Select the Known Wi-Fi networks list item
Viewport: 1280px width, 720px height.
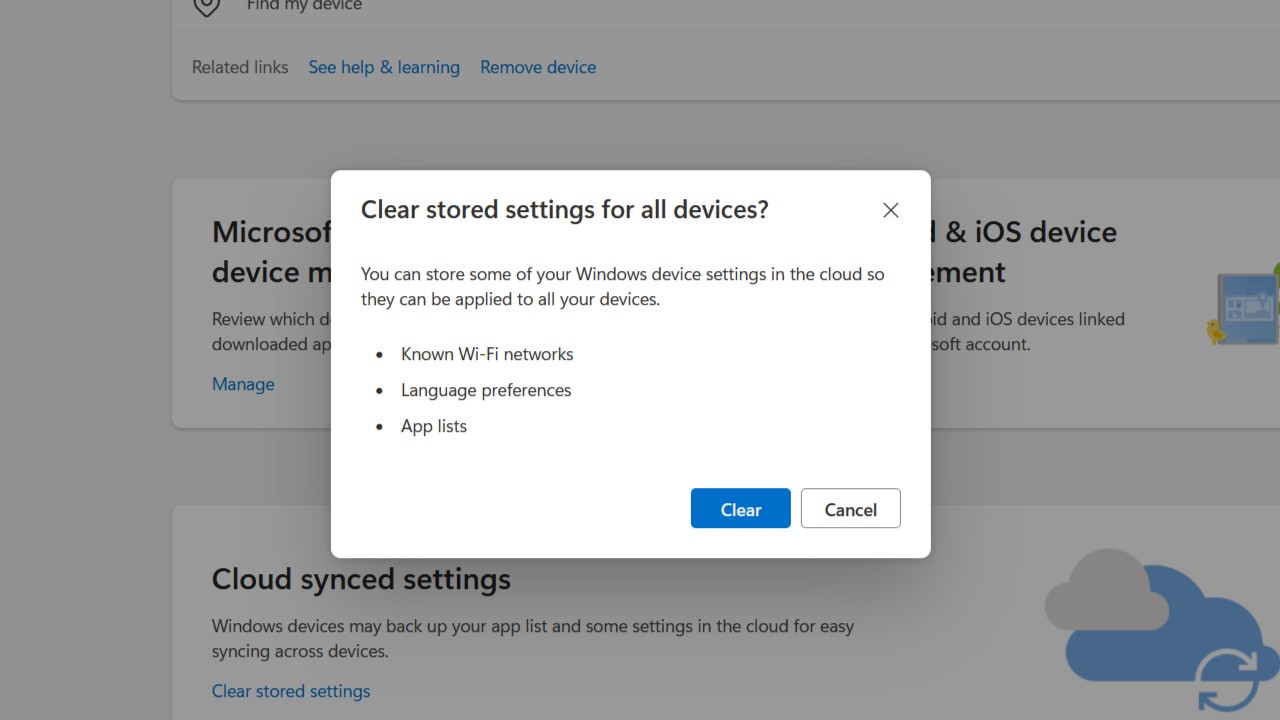tap(487, 354)
